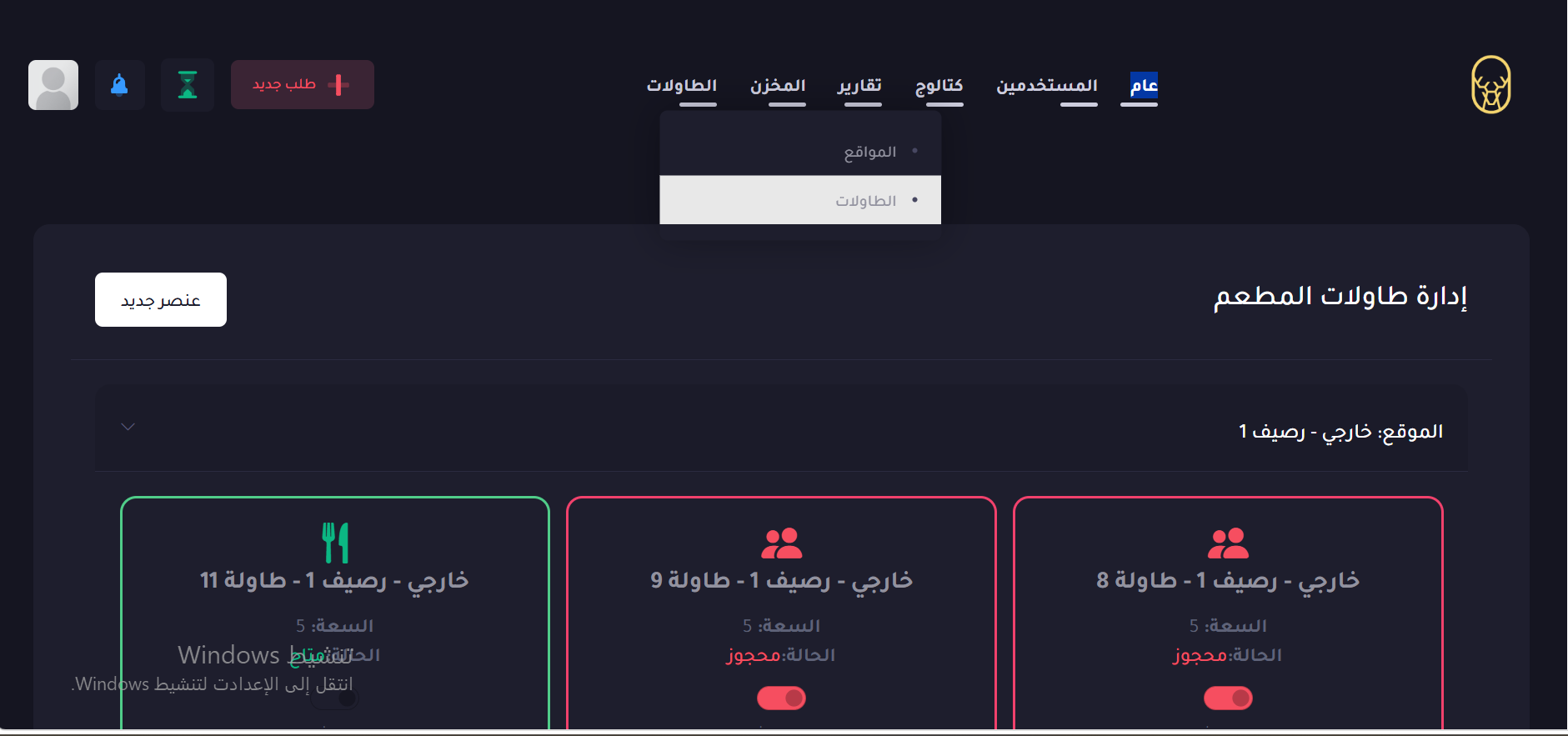The image size is (1568, 736).
Task: Click السعة: 5 on طاولة 8 card
Action: click(x=1228, y=625)
